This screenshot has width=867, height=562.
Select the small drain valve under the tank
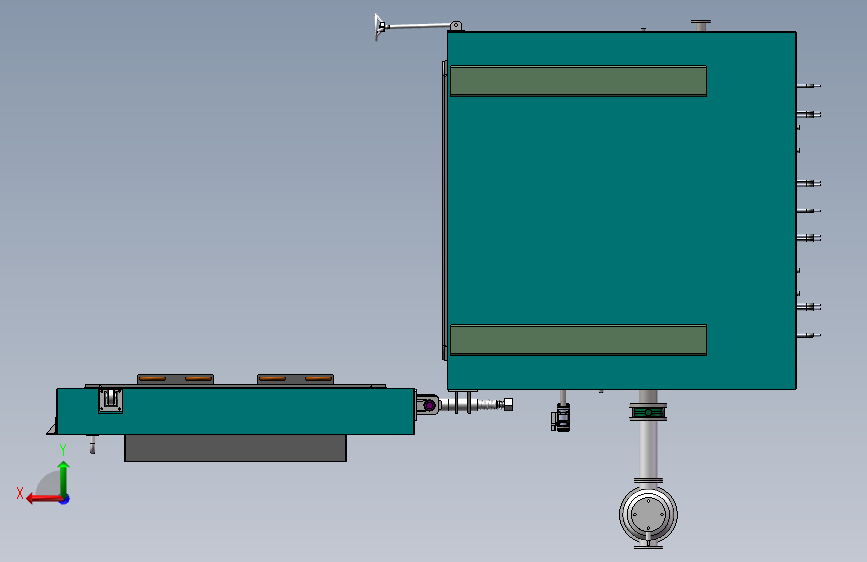(x=561, y=417)
